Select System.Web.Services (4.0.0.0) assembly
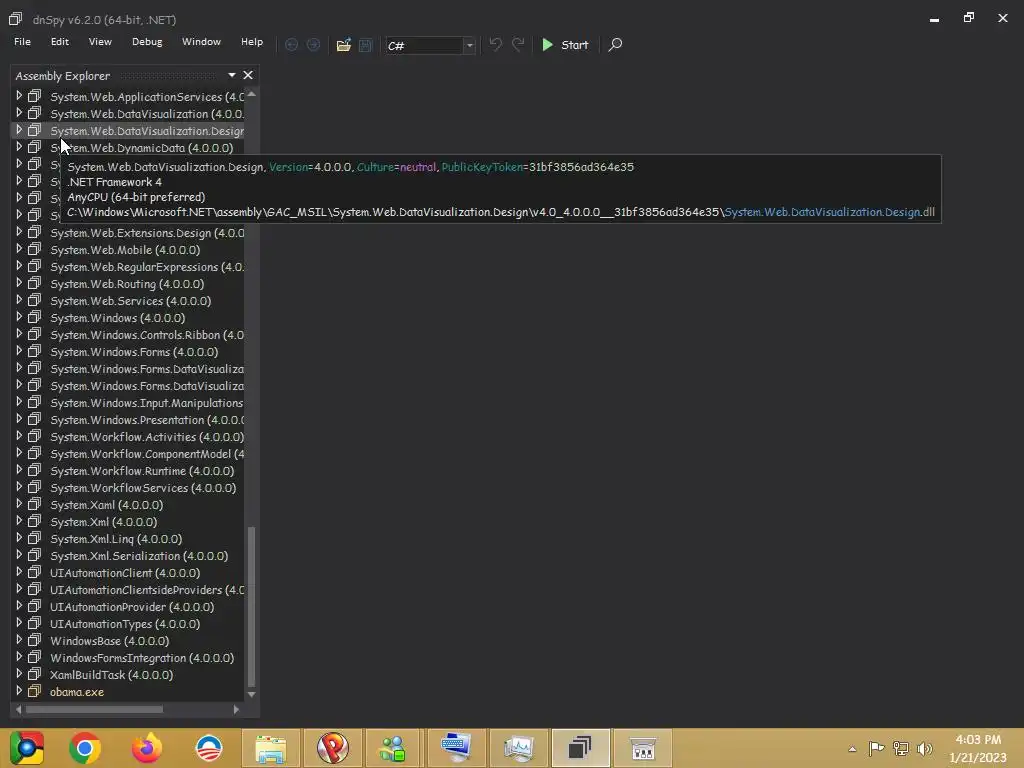Image resolution: width=1024 pixels, height=768 pixels. pos(131,301)
